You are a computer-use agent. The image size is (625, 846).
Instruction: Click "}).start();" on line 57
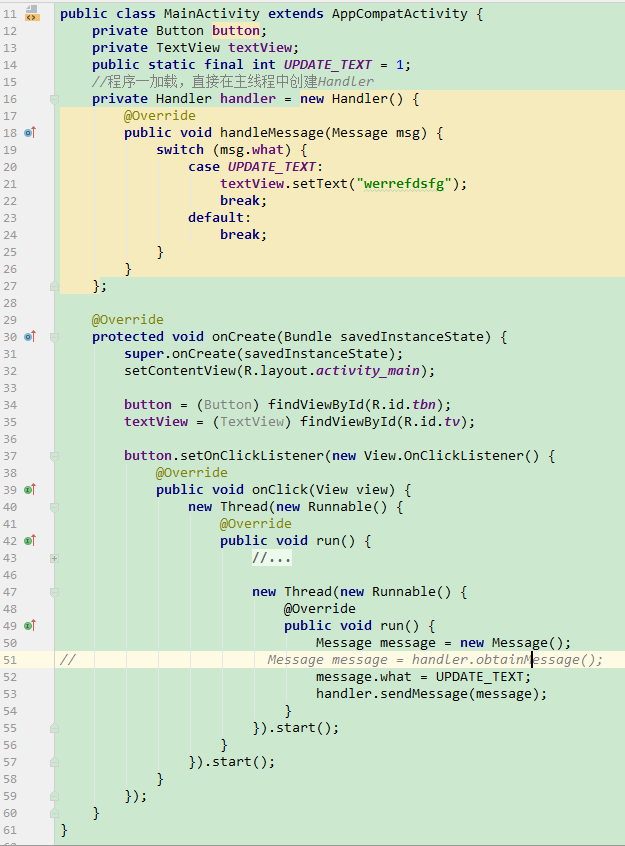point(232,761)
